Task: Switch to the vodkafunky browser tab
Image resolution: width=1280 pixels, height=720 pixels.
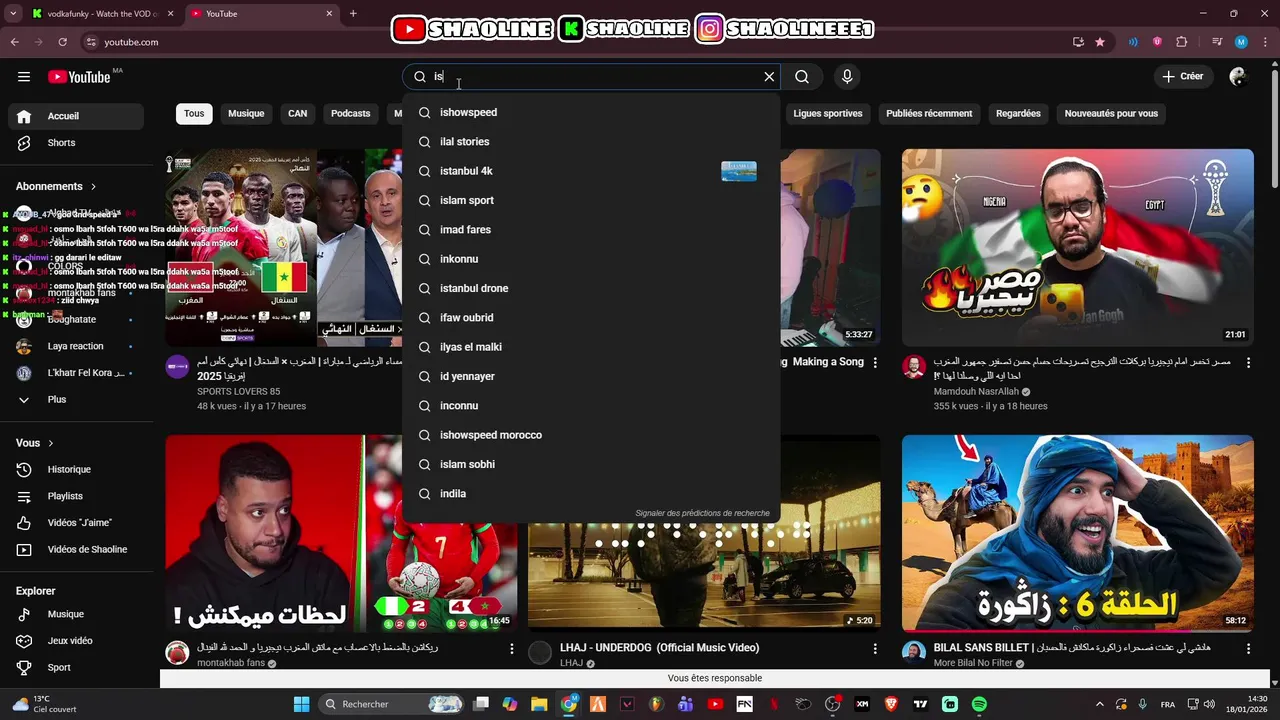Action: pos(101,14)
